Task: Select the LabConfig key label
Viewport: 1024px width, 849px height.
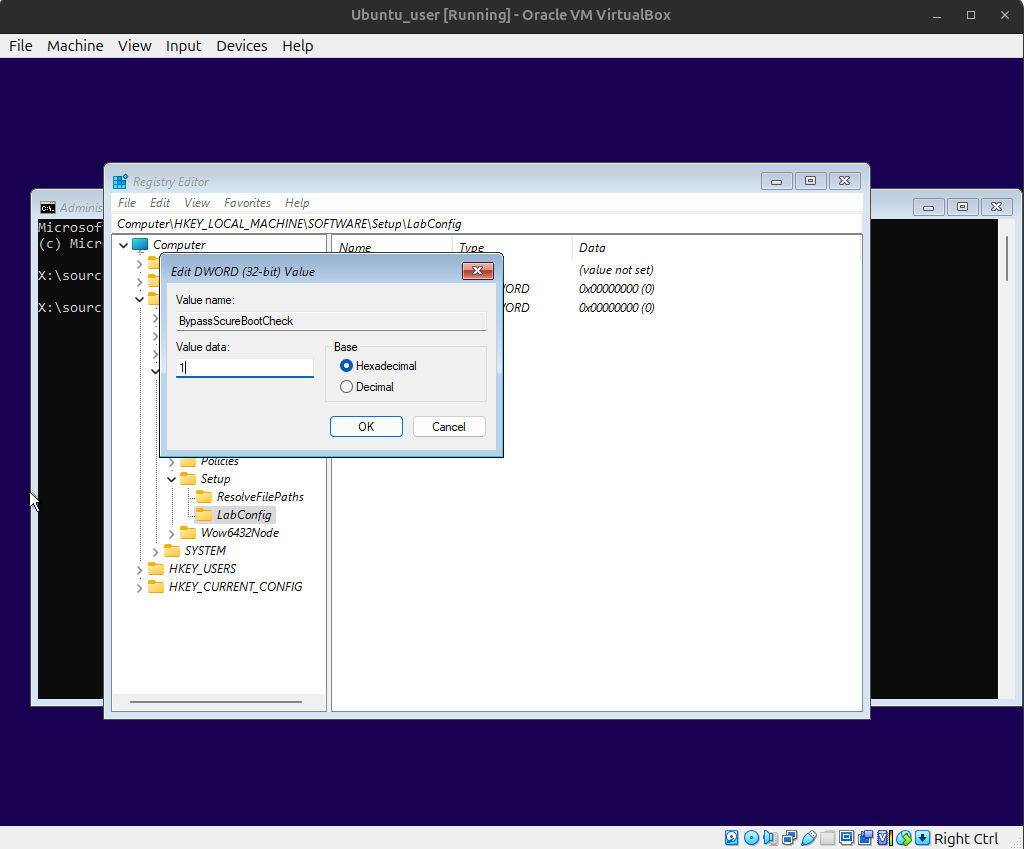Action: pos(244,515)
